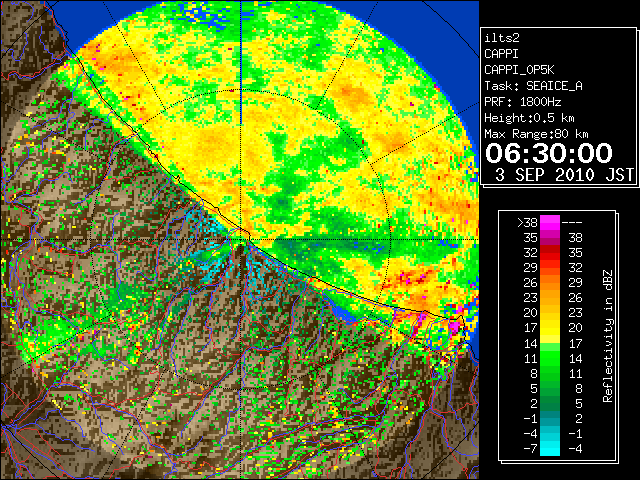Click the 'Task: SEAICE_A' line
Screen dimensions: 640x480
533,86
